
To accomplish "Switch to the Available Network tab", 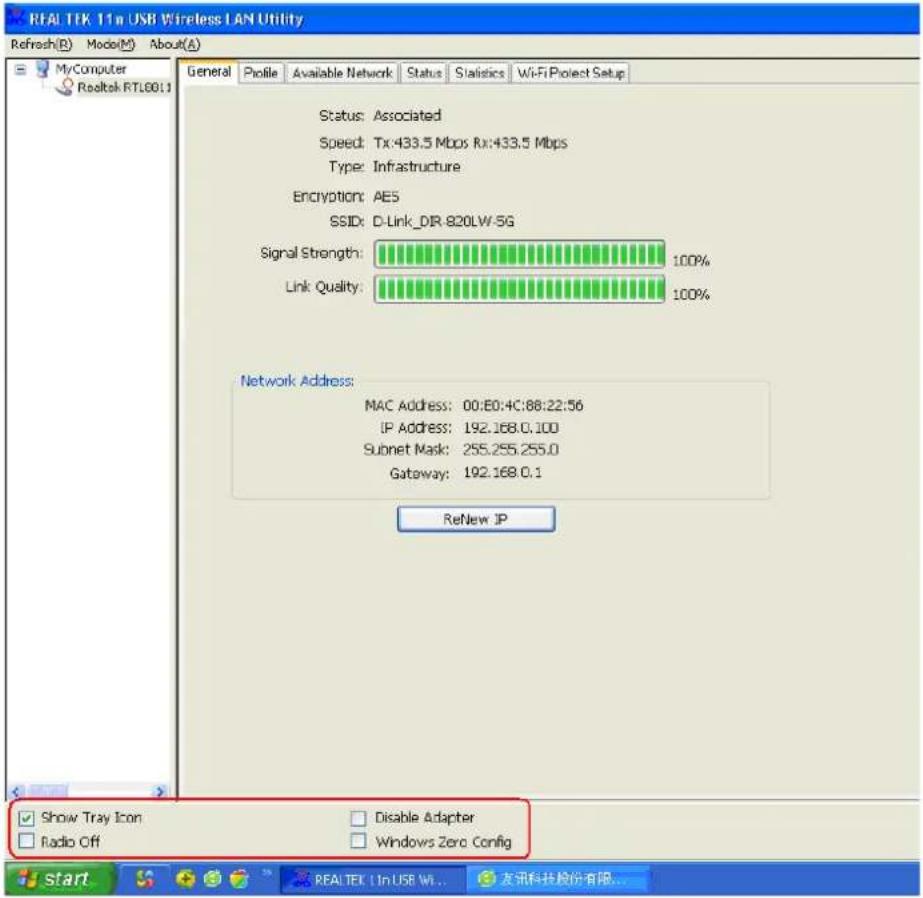I will tap(342, 73).
